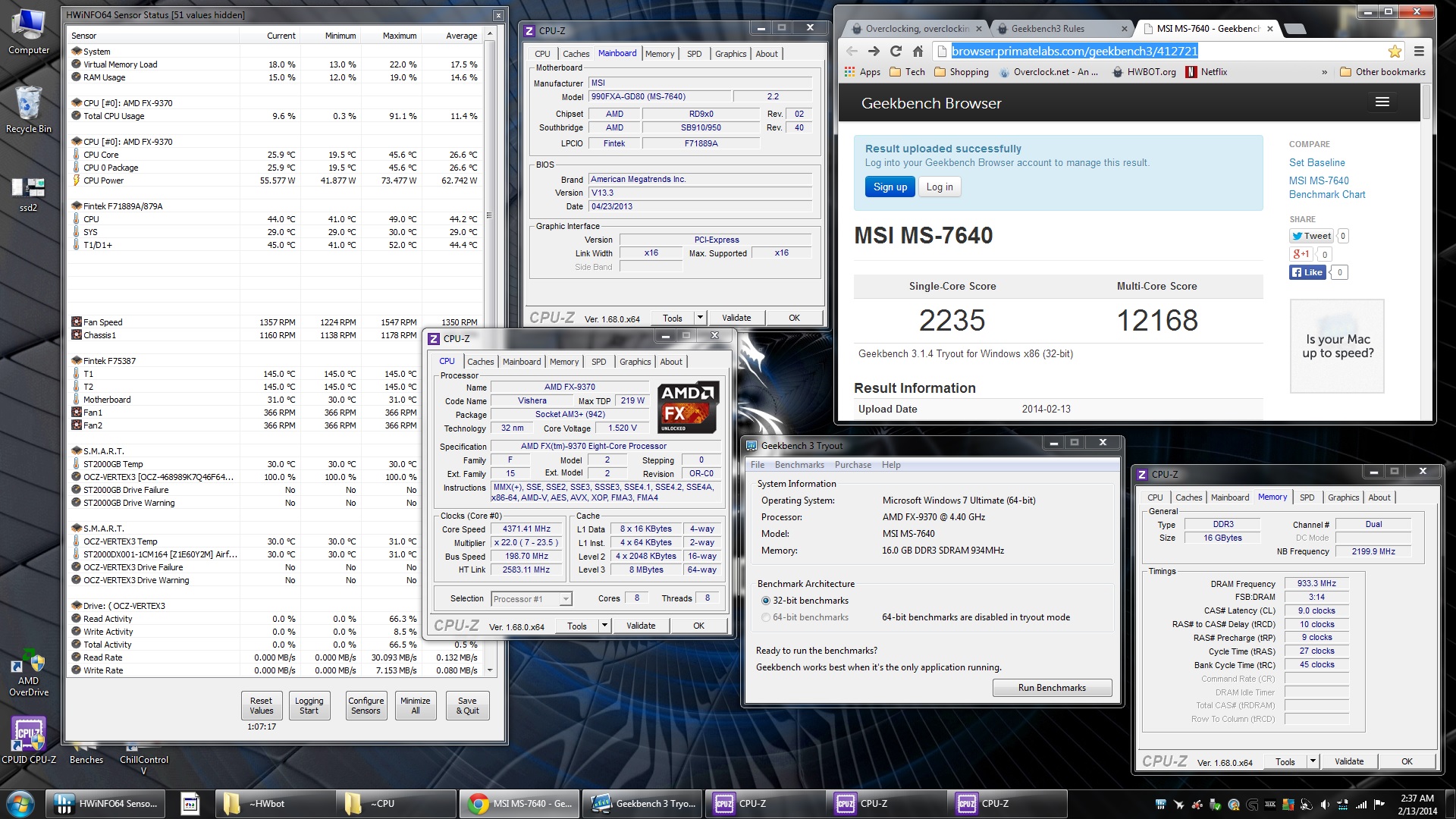Open the Benchmarks menu in Geekbench 3
Image resolution: width=1456 pixels, height=819 pixels.
click(799, 465)
